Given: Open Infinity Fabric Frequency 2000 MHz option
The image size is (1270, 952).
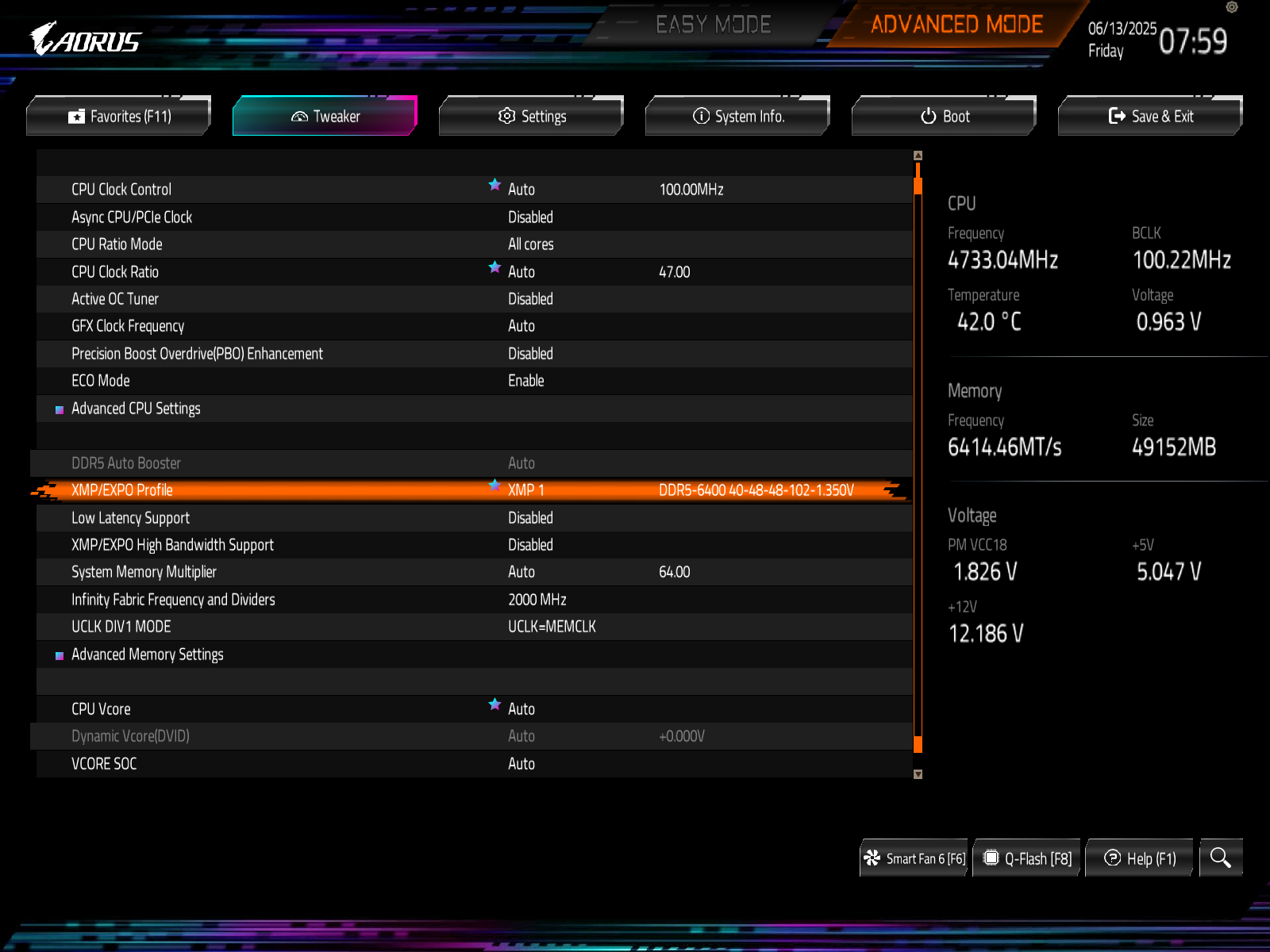Looking at the screenshot, I should pyautogui.click(x=537, y=600).
